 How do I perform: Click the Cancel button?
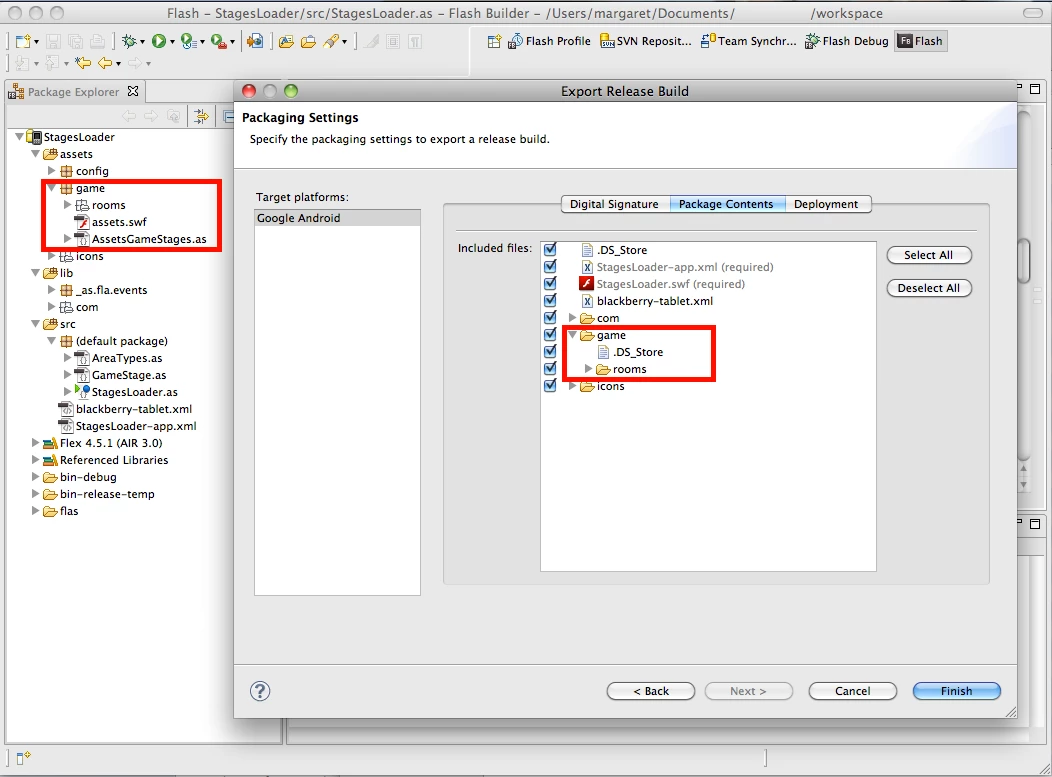[853, 691]
